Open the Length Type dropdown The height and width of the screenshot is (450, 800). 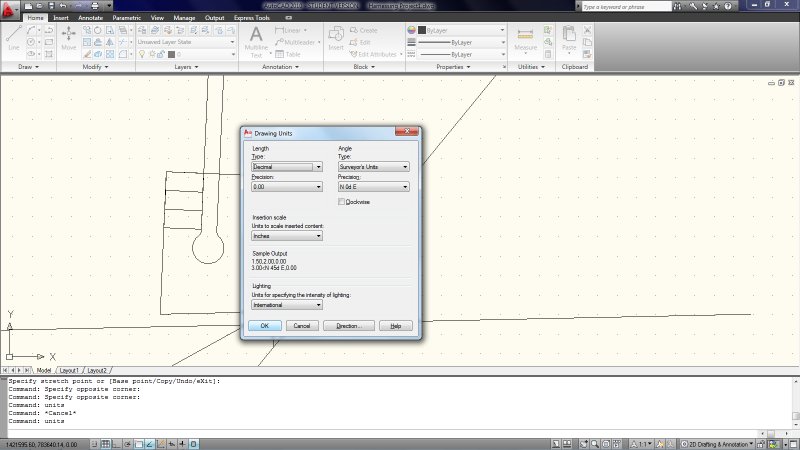point(287,167)
